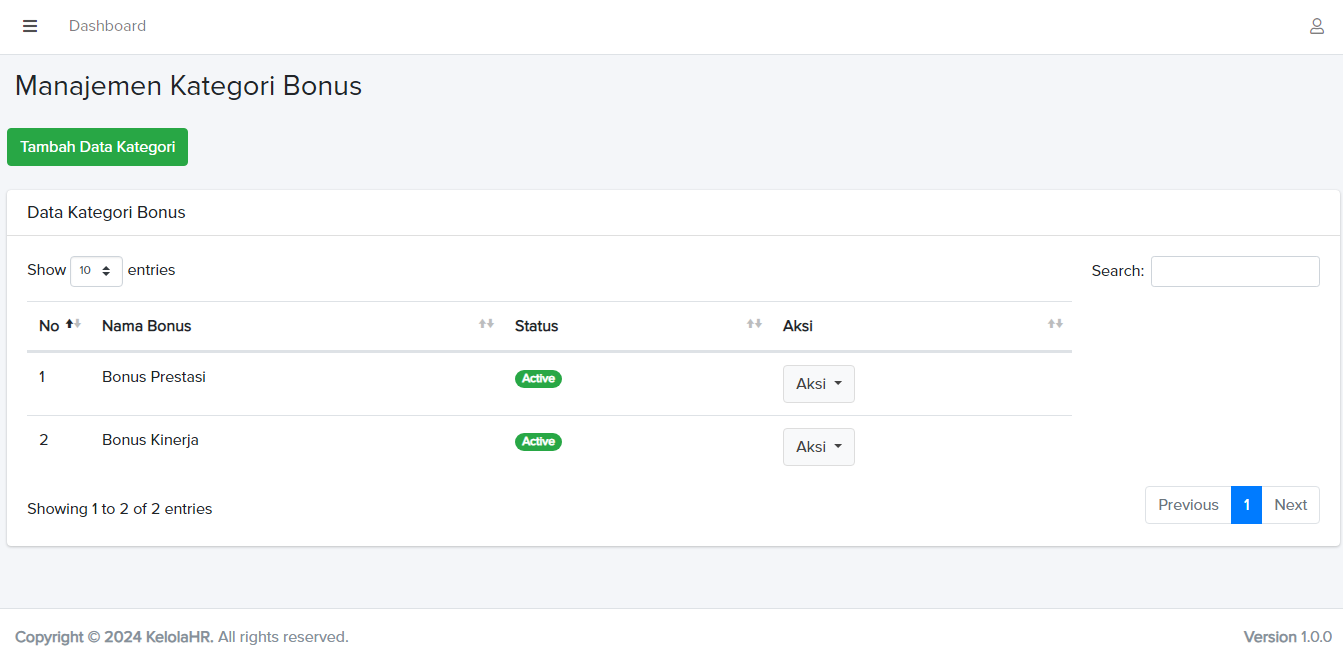Click the Search input field
The width and height of the screenshot is (1343, 665).
tap(1234, 271)
